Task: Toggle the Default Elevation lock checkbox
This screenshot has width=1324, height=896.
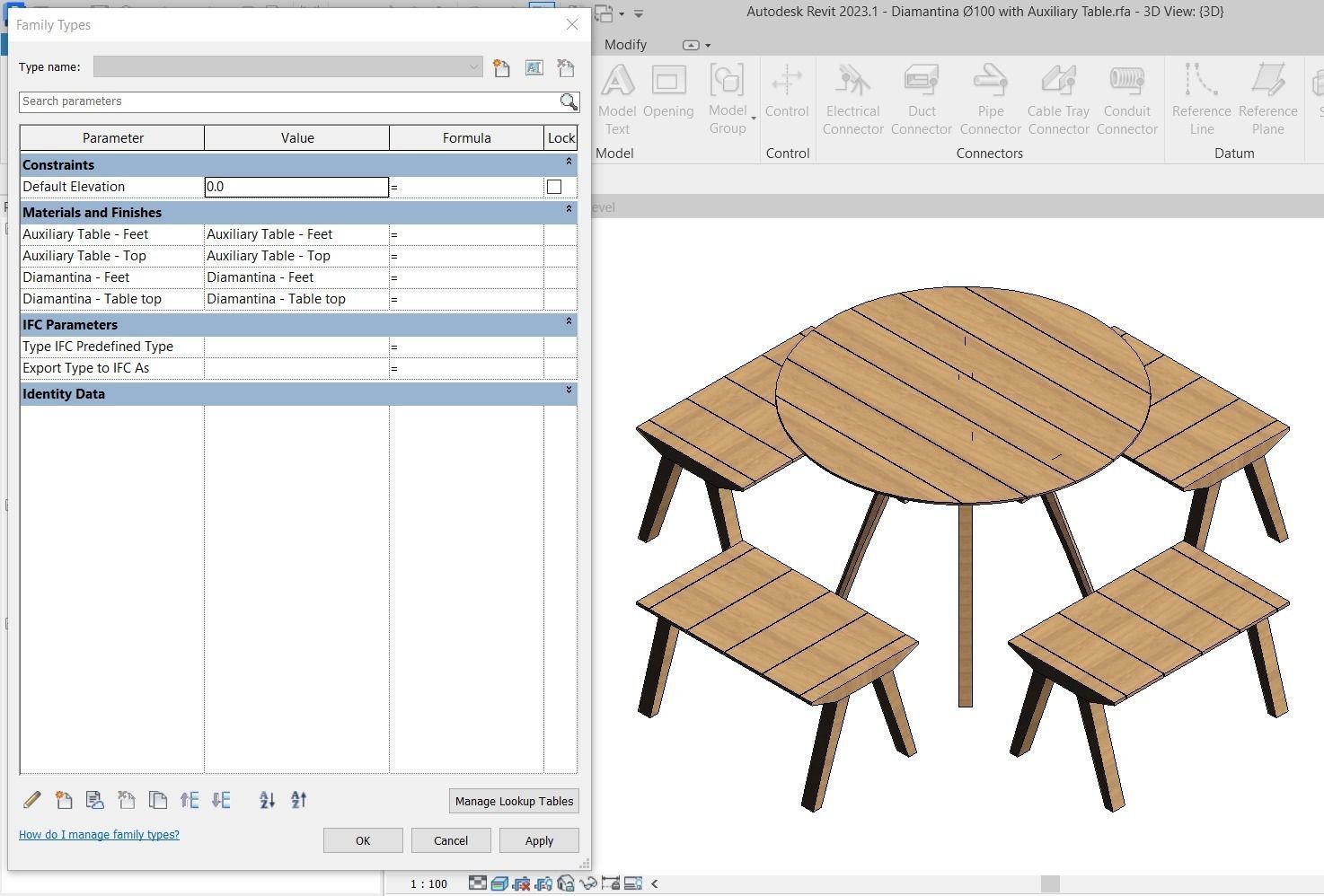Action: point(554,187)
